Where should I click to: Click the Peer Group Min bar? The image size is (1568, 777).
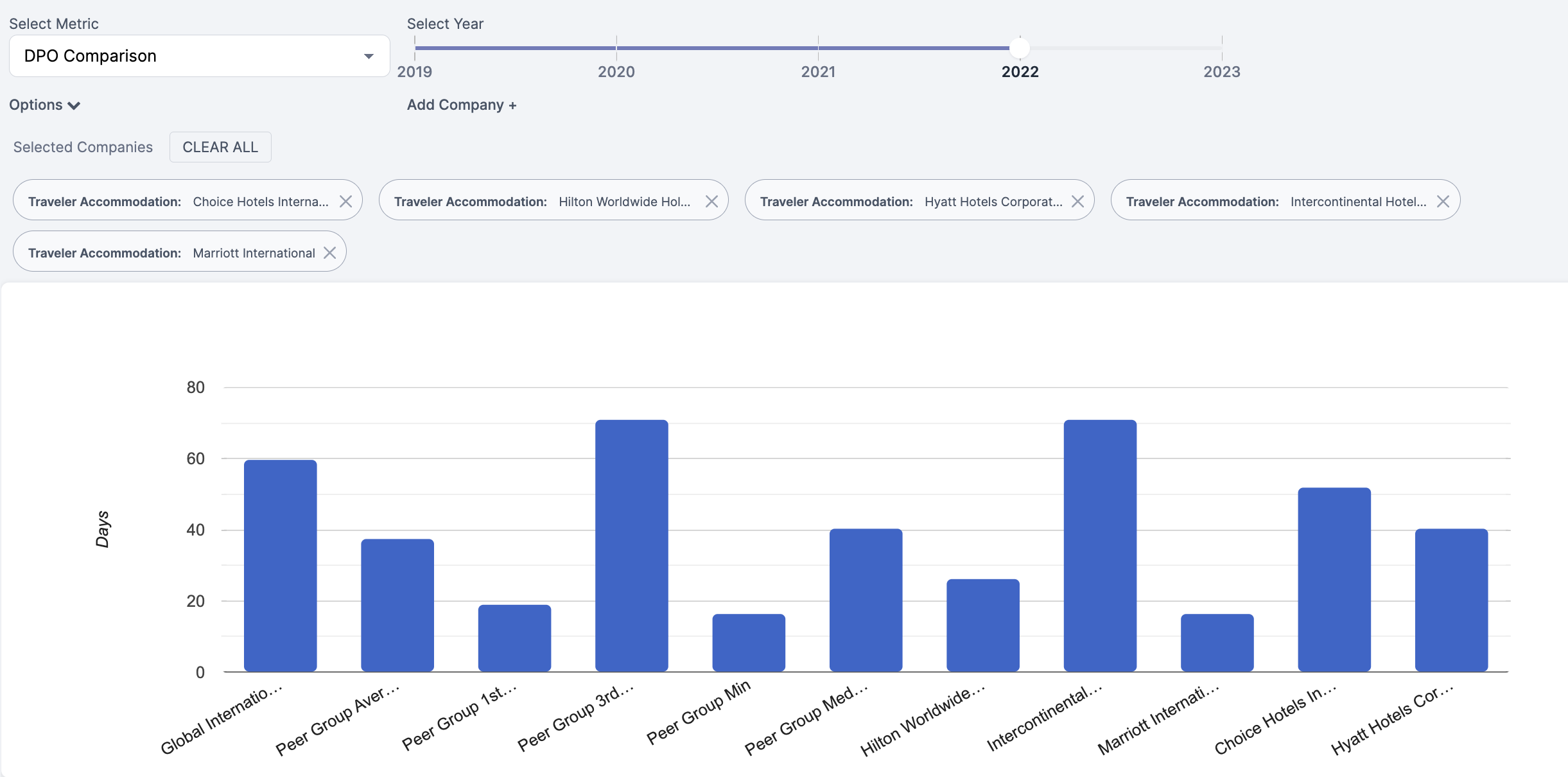(x=748, y=642)
